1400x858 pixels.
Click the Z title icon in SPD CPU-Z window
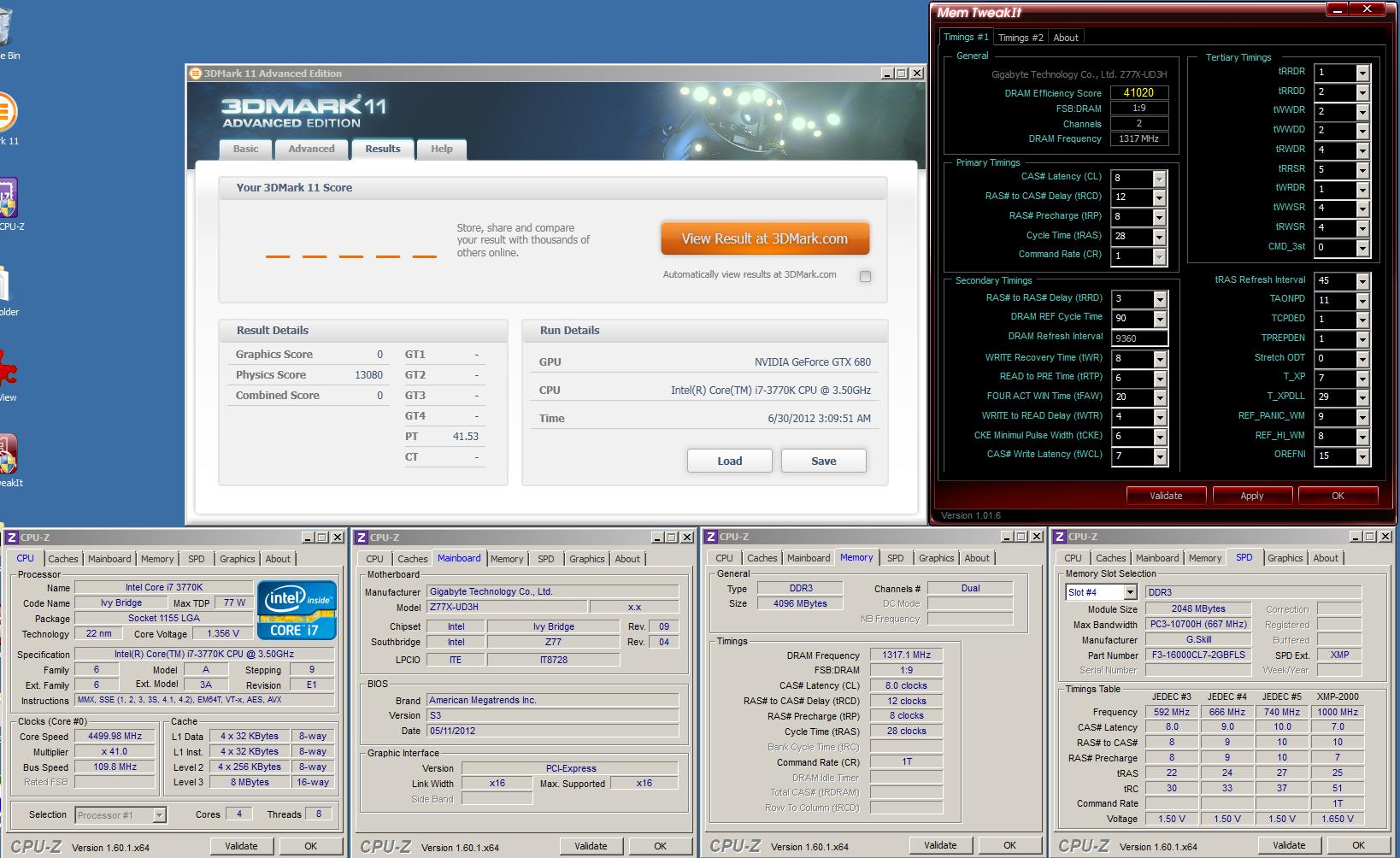(x=1060, y=537)
